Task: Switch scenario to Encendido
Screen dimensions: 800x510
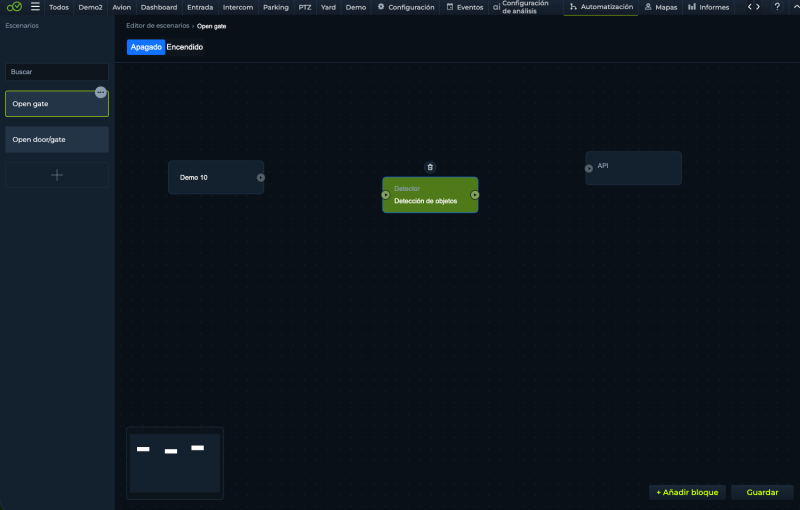Action: click(x=185, y=47)
